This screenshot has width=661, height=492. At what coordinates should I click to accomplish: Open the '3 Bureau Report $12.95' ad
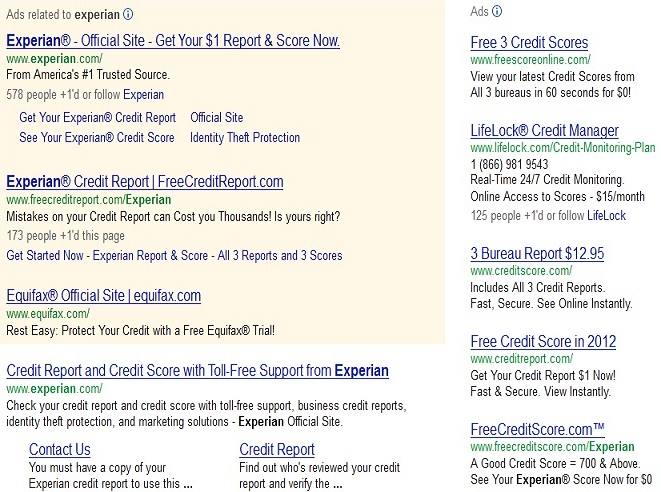point(537,253)
